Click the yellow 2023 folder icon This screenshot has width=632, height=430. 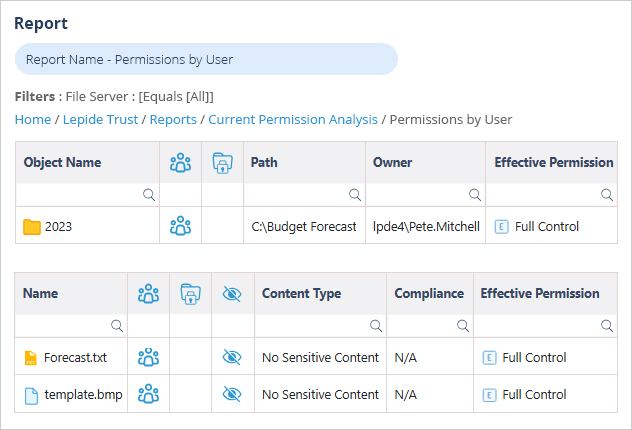[x=32, y=226]
